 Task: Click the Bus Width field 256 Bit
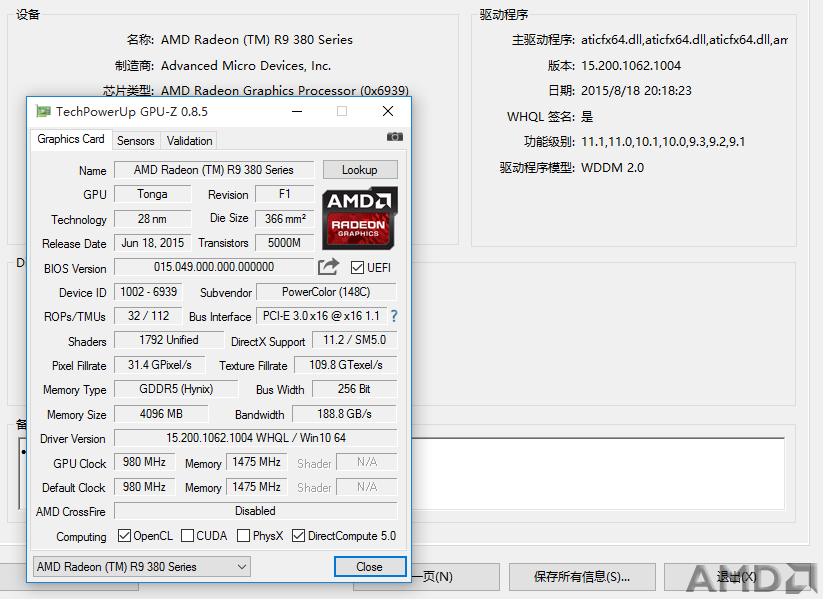[354, 389]
